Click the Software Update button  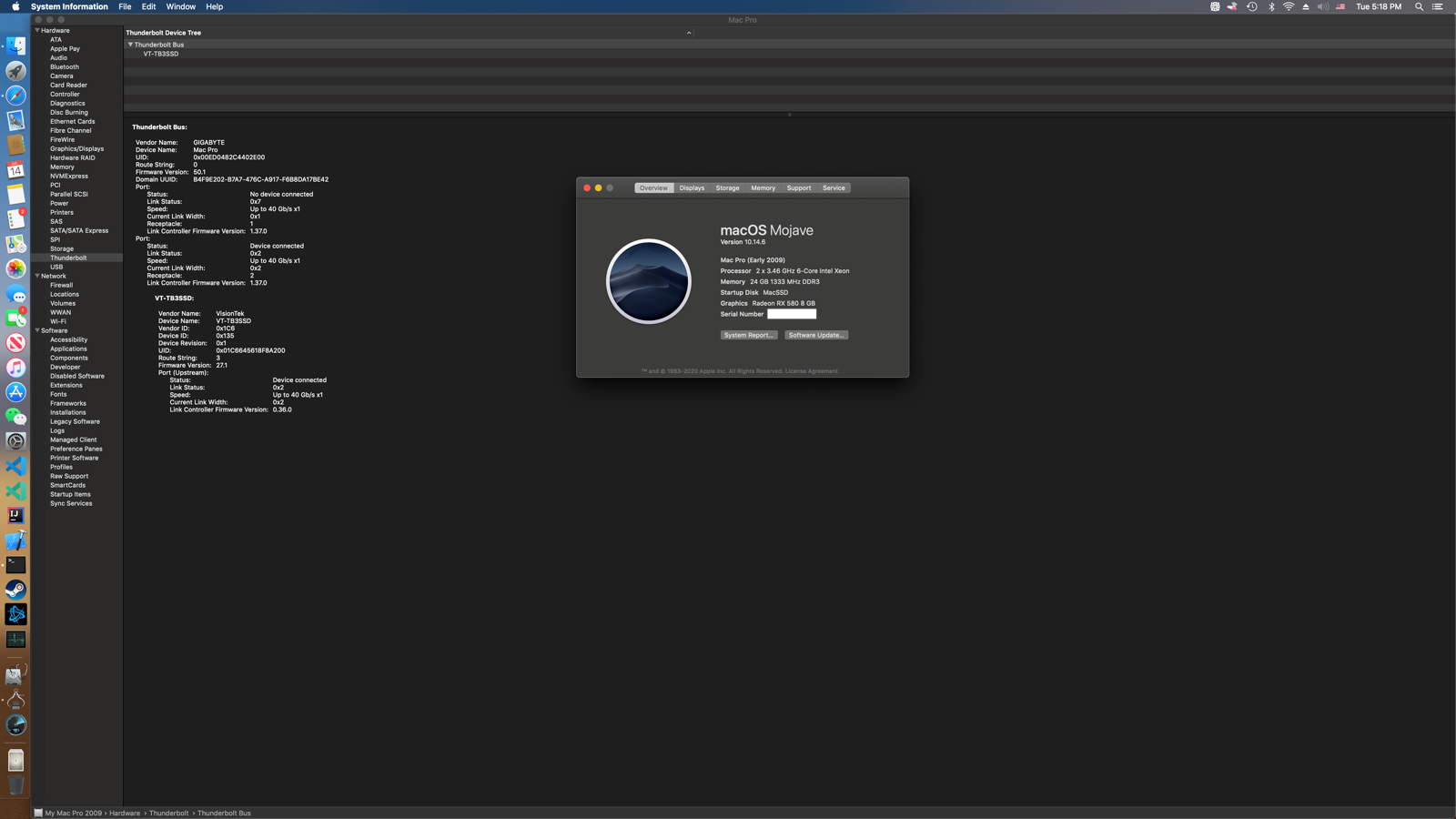pyautogui.click(x=816, y=335)
